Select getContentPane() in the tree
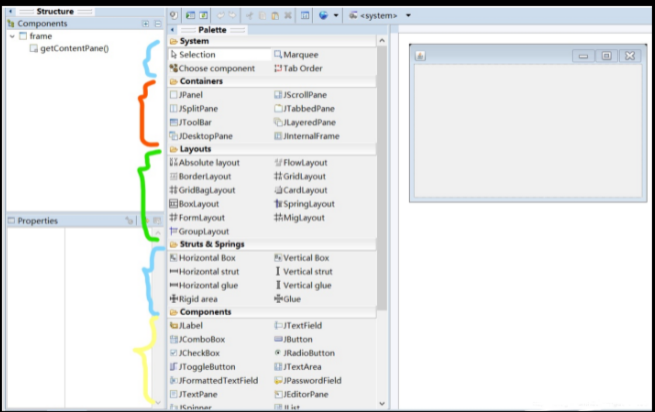This screenshot has height=412, width=655. 69,48
